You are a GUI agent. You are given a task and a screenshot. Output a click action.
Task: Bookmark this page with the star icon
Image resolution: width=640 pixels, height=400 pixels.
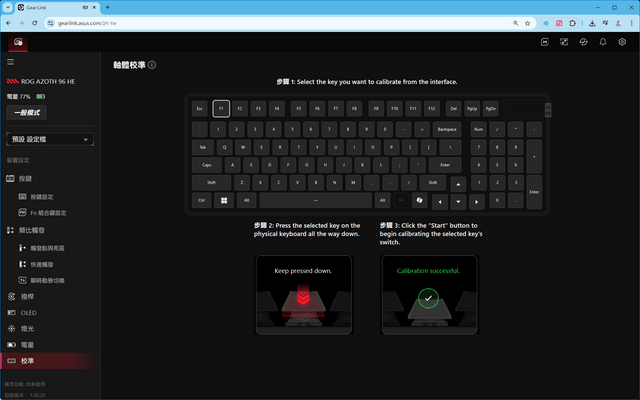(527, 23)
